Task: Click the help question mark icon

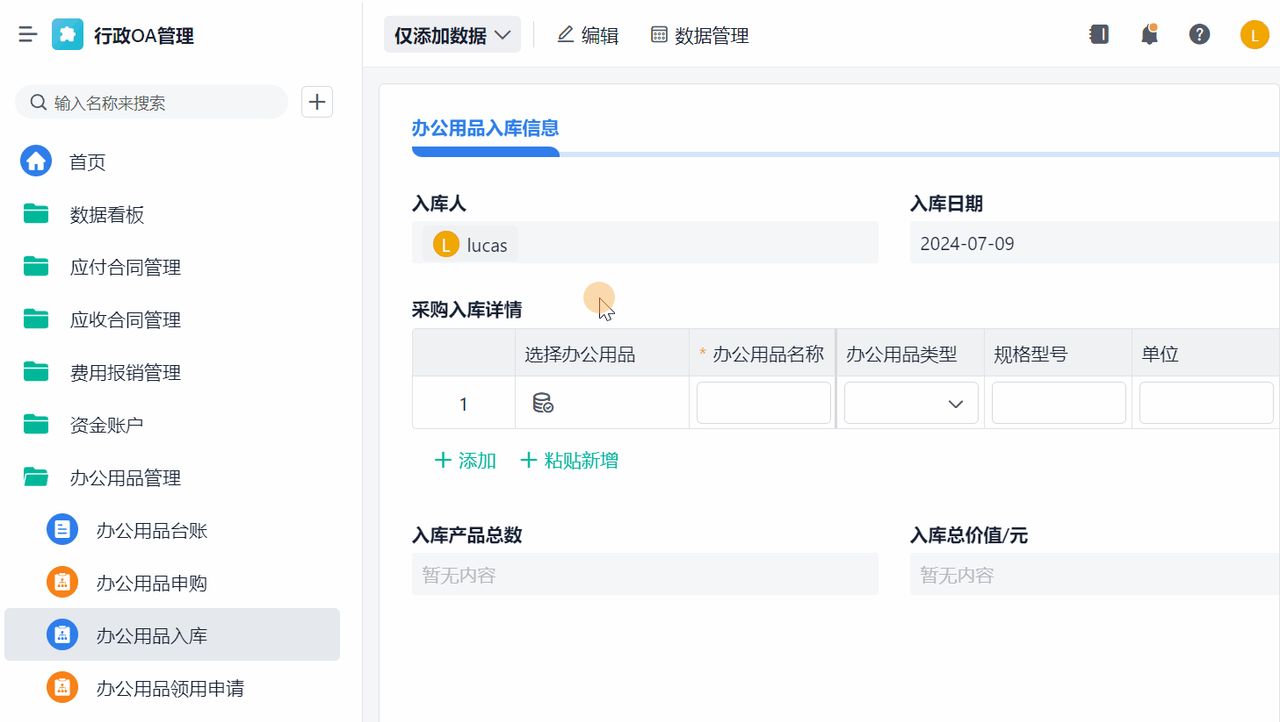Action: pyautogui.click(x=1199, y=33)
